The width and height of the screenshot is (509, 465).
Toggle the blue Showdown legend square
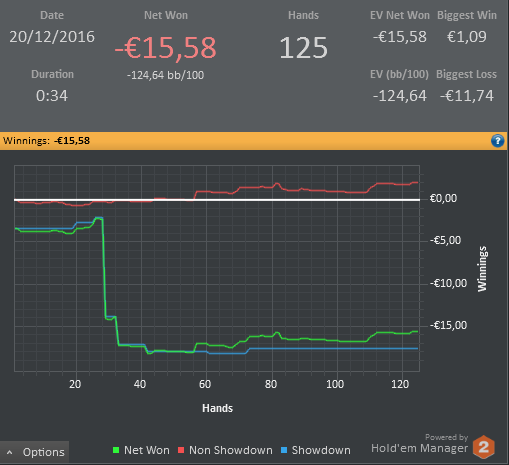coord(284,450)
